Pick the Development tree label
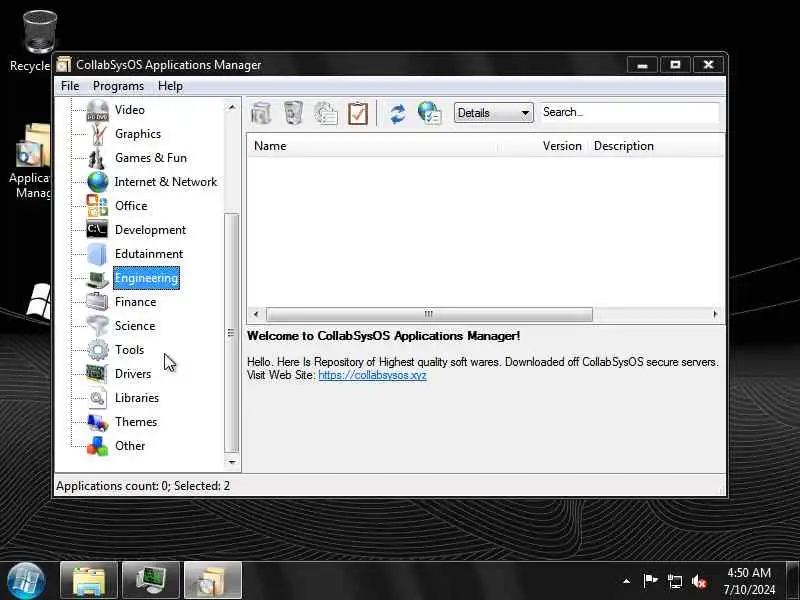The width and height of the screenshot is (800, 600). click(x=151, y=230)
